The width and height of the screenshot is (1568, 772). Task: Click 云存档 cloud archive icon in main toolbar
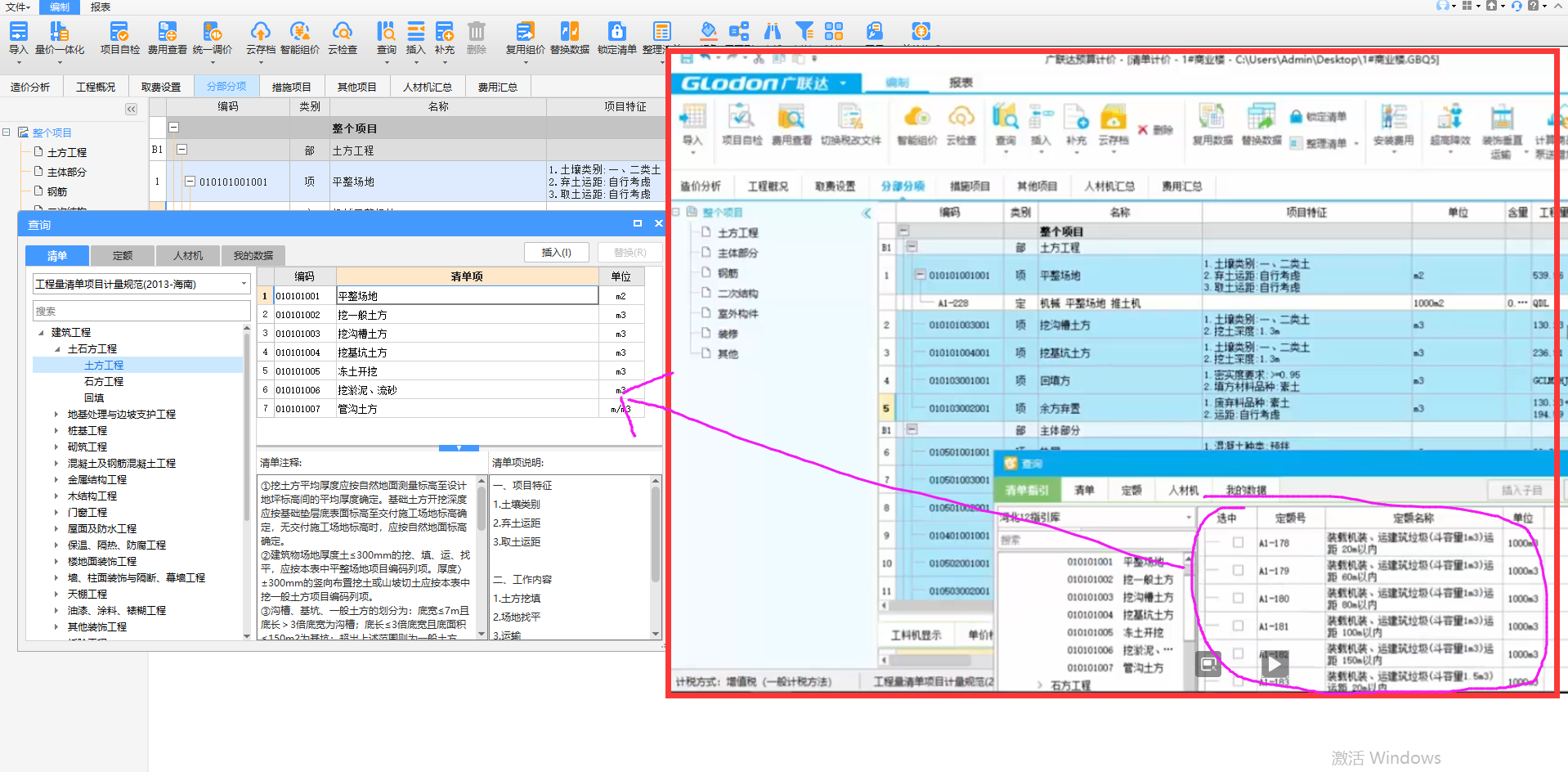260,32
